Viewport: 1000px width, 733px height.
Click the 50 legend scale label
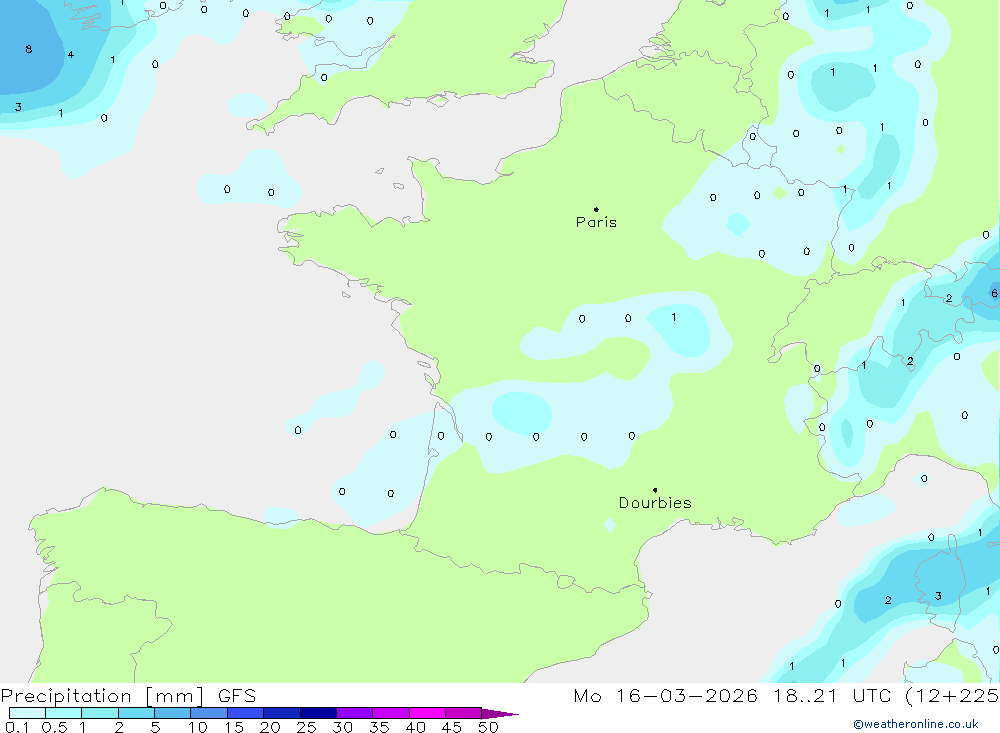(x=488, y=727)
